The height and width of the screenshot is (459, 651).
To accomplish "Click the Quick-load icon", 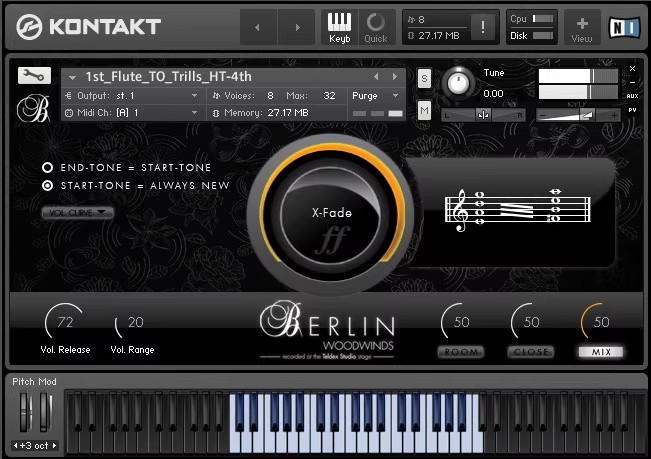I will 376,26.
